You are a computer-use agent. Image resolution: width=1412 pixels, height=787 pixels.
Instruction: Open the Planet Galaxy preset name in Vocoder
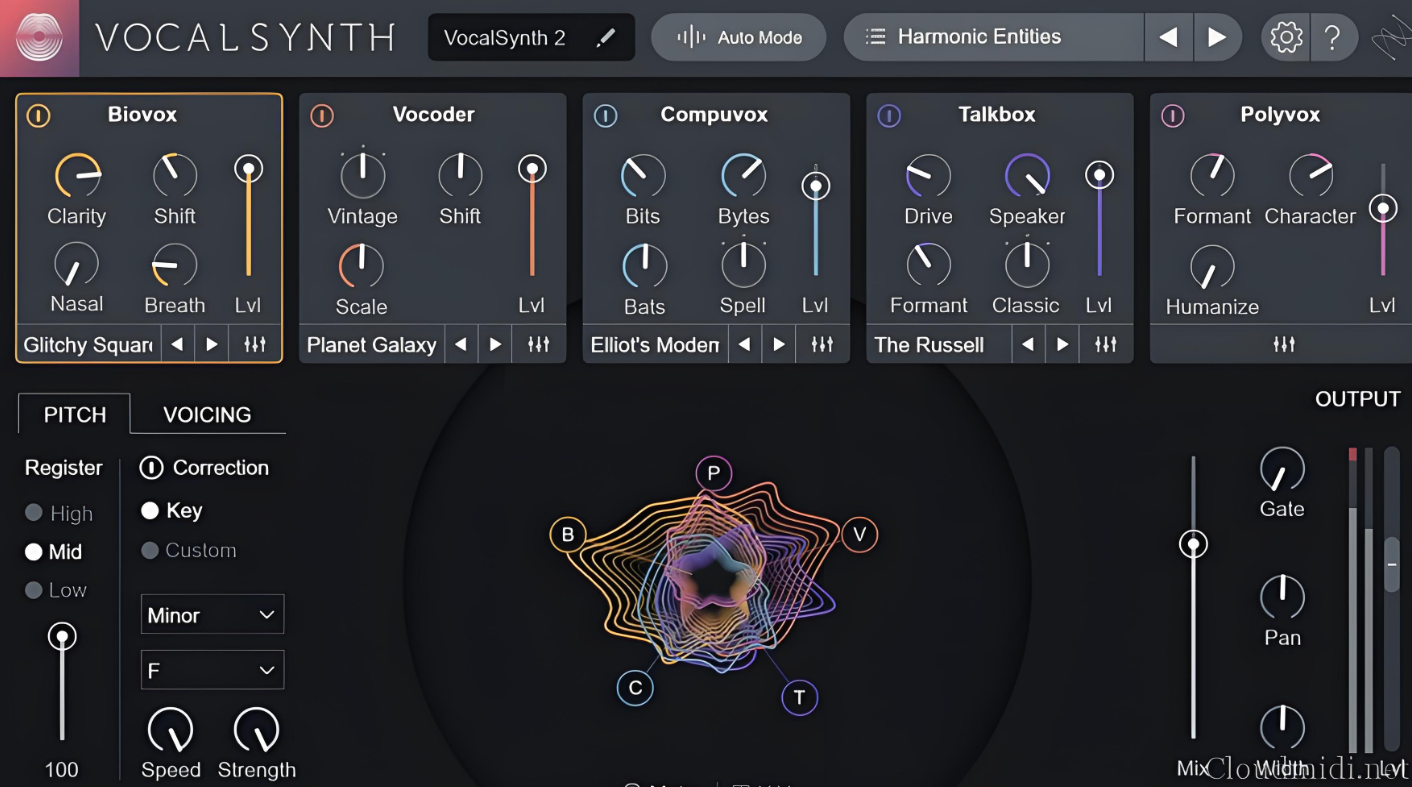coord(372,345)
